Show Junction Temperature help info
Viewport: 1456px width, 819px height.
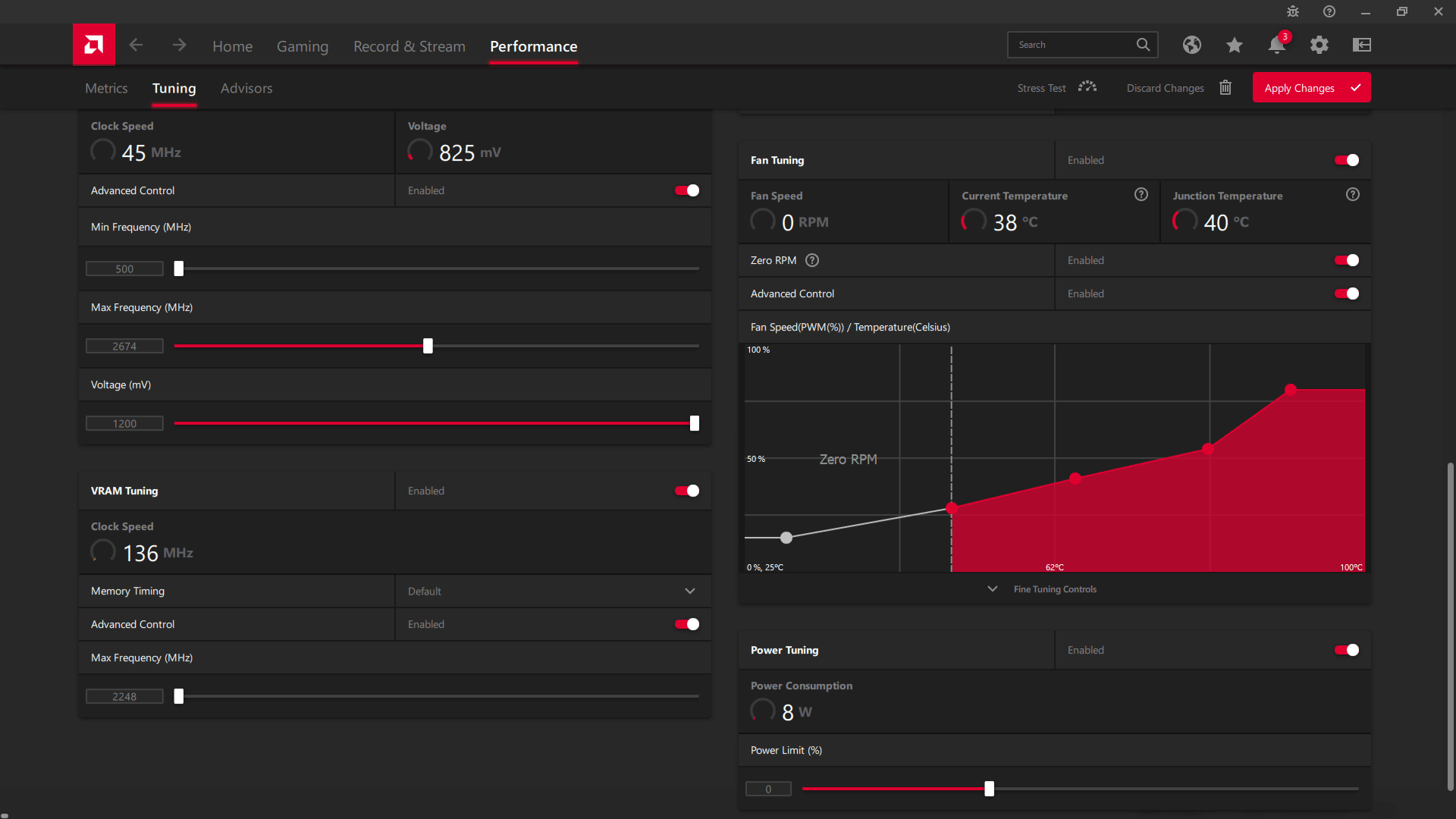pyautogui.click(x=1353, y=195)
